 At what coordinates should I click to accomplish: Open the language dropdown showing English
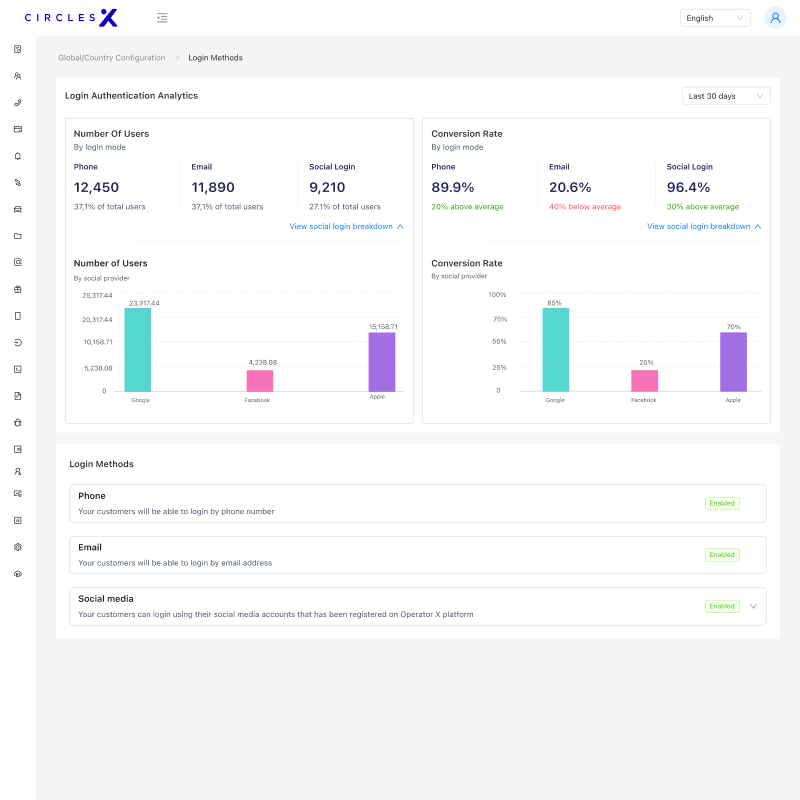[715, 18]
